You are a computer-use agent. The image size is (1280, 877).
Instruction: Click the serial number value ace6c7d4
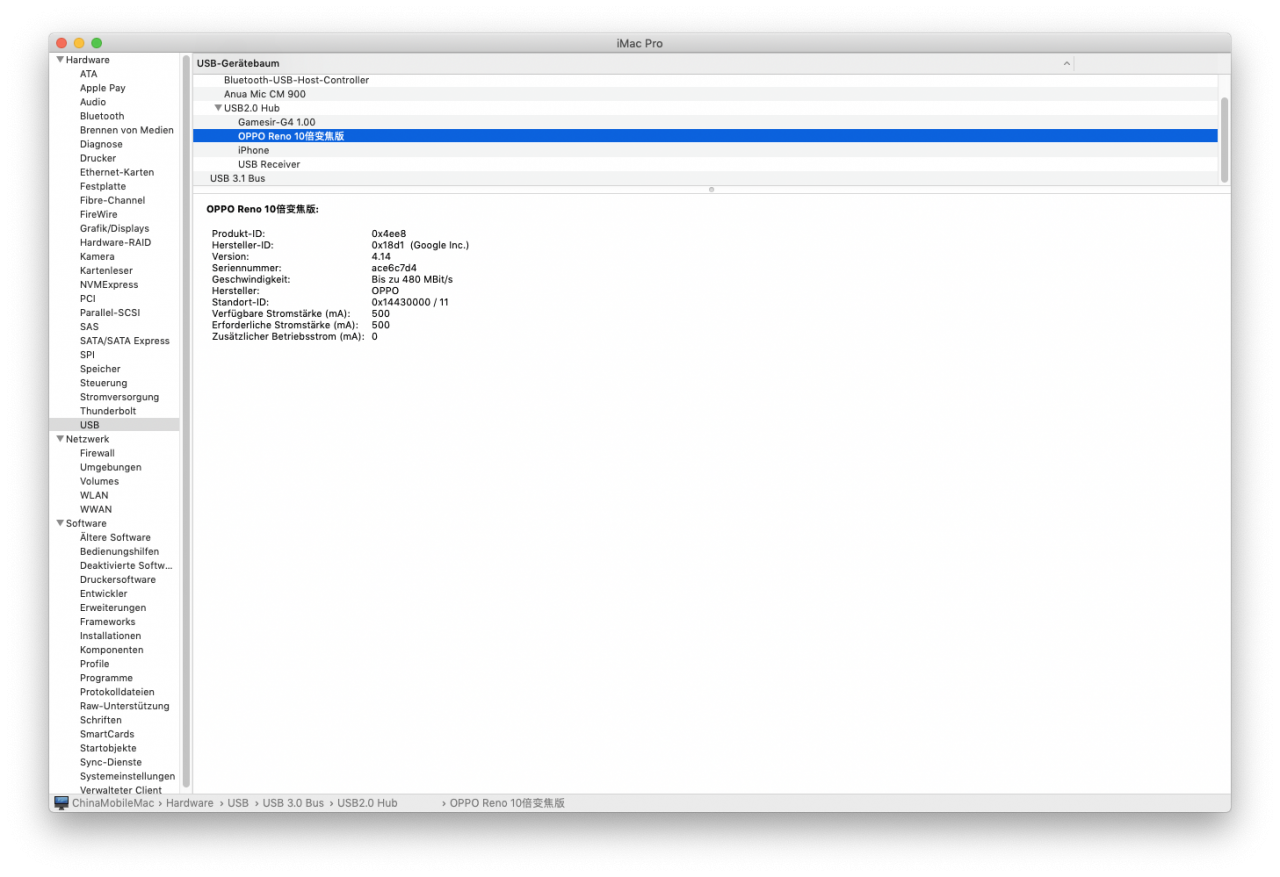coord(394,268)
